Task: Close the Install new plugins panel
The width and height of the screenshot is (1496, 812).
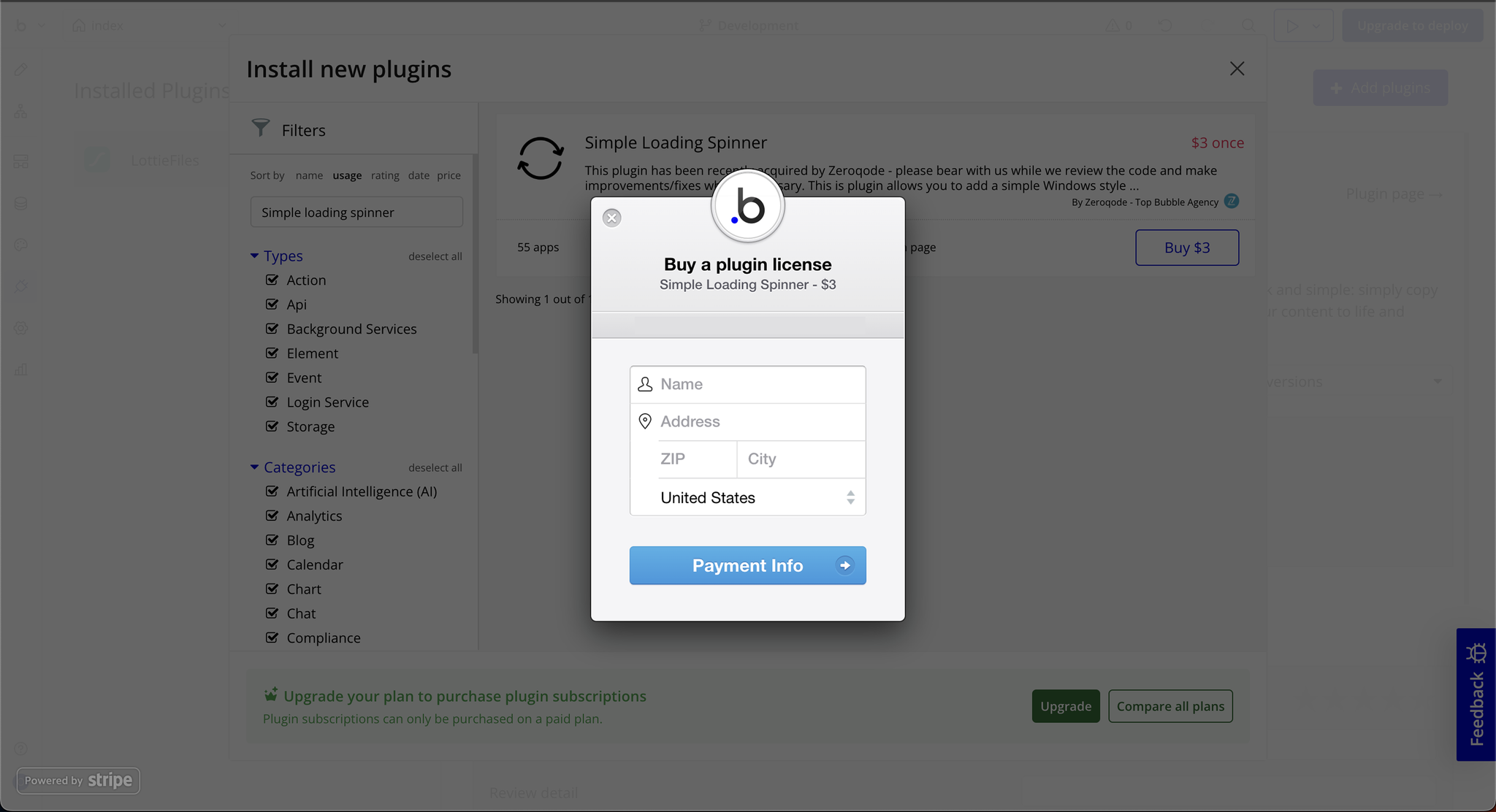Action: [x=1237, y=69]
